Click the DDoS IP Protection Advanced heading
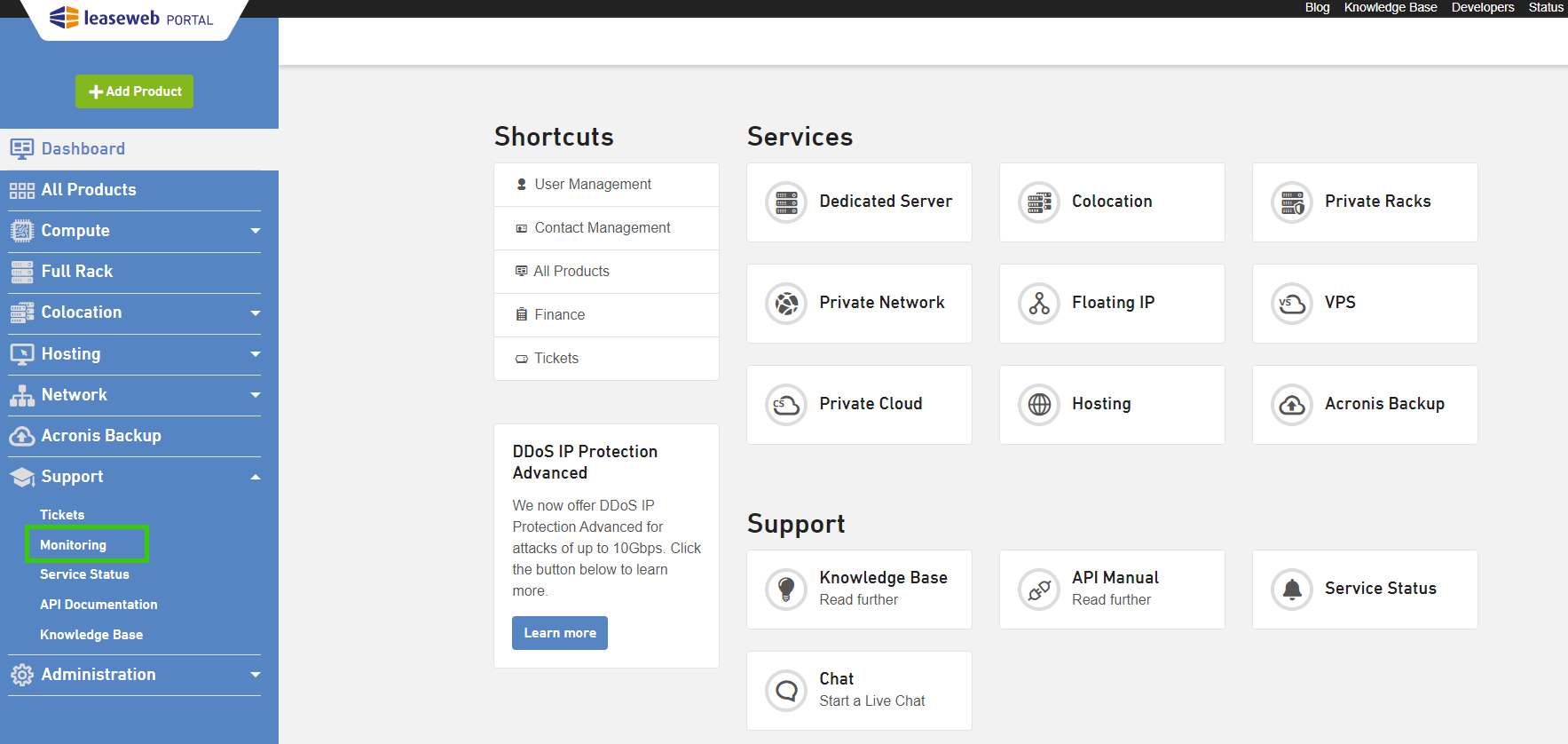 [x=585, y=463]
